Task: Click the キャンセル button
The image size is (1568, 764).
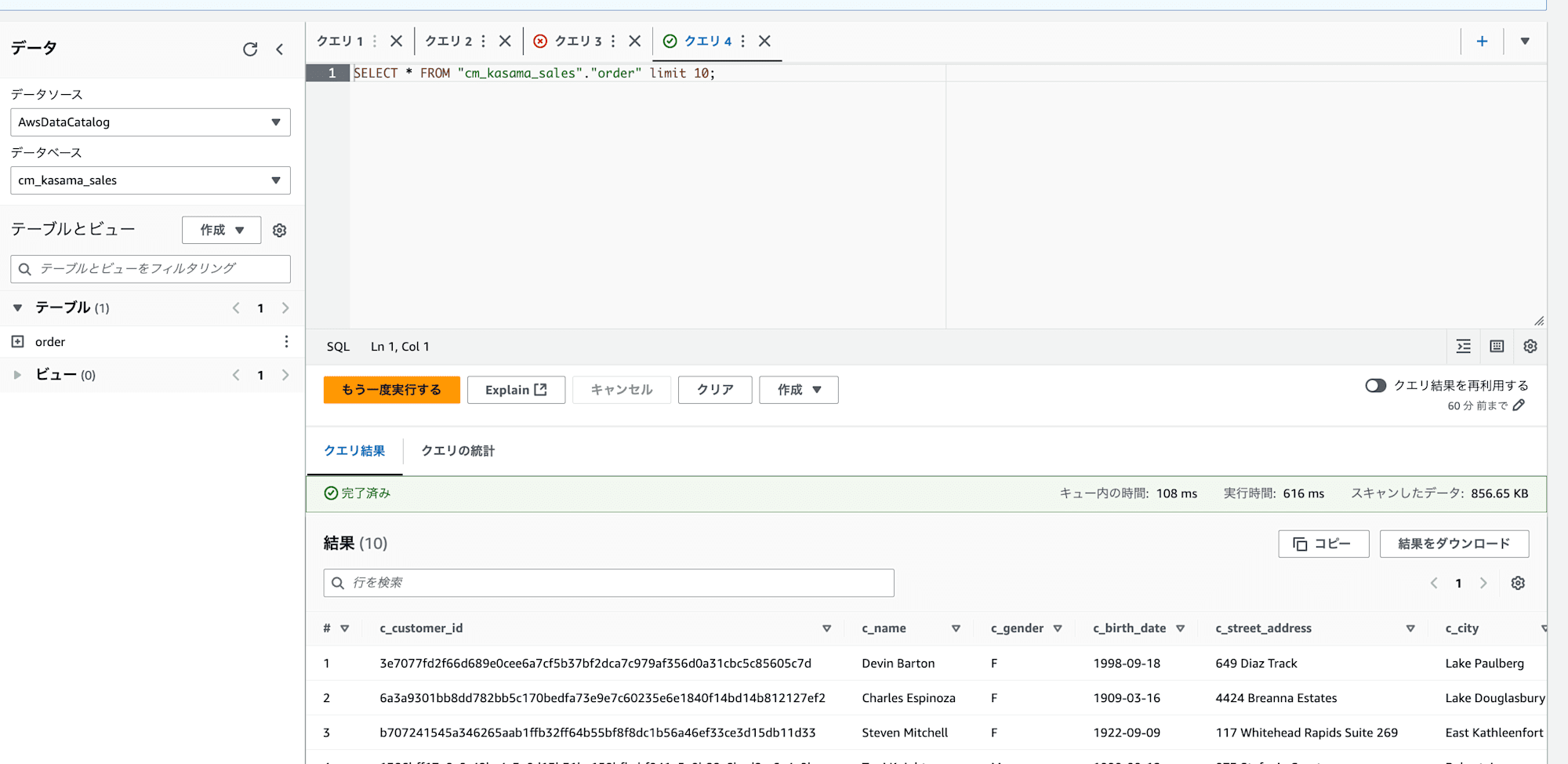Action: [x=622, y=390]
